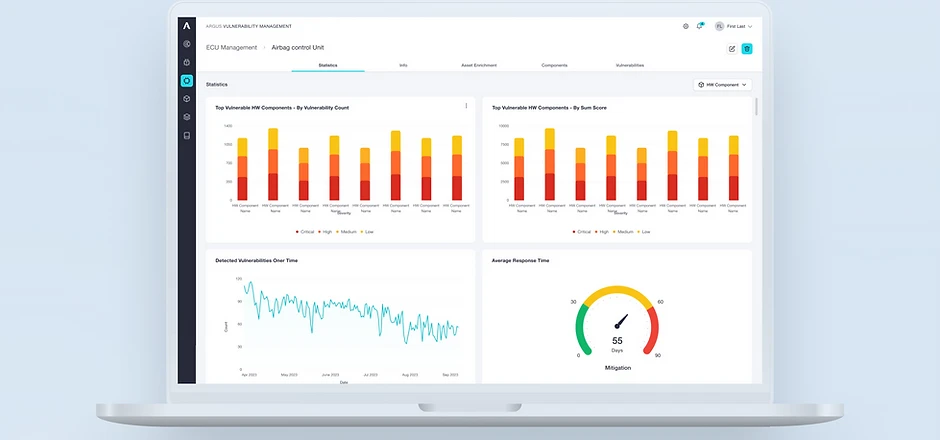Viewport: 940px width, 440px height.
Task: Open the HW Component filter dropdown
Action: coord(722,85)
